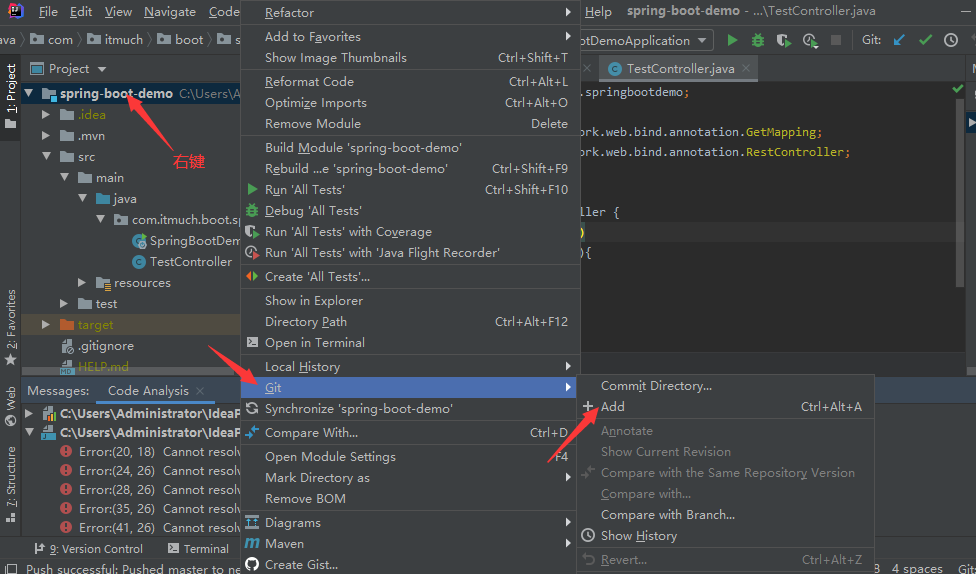This screenshot has width=976, height=574.
Task: Click Open Module Settings entry
Action: [x=410, y=457]
